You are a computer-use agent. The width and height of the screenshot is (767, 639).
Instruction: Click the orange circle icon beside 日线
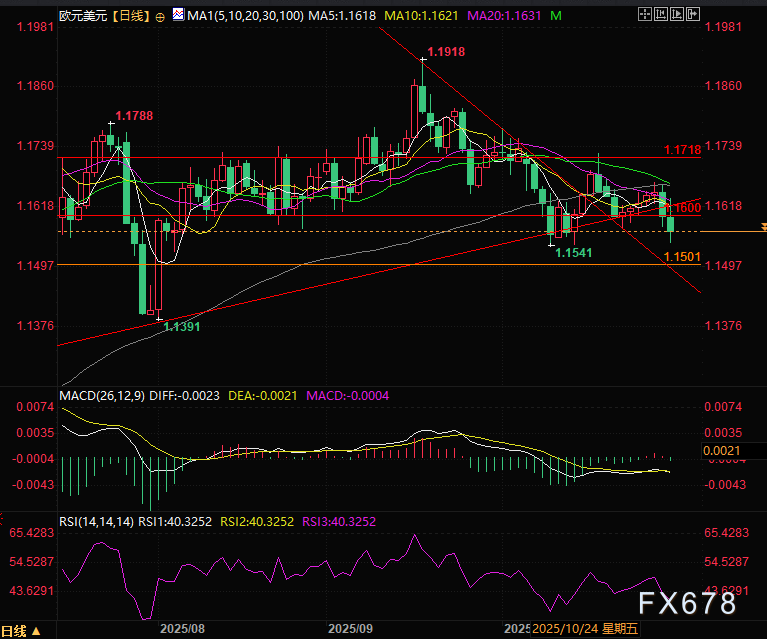coord(162,17)
